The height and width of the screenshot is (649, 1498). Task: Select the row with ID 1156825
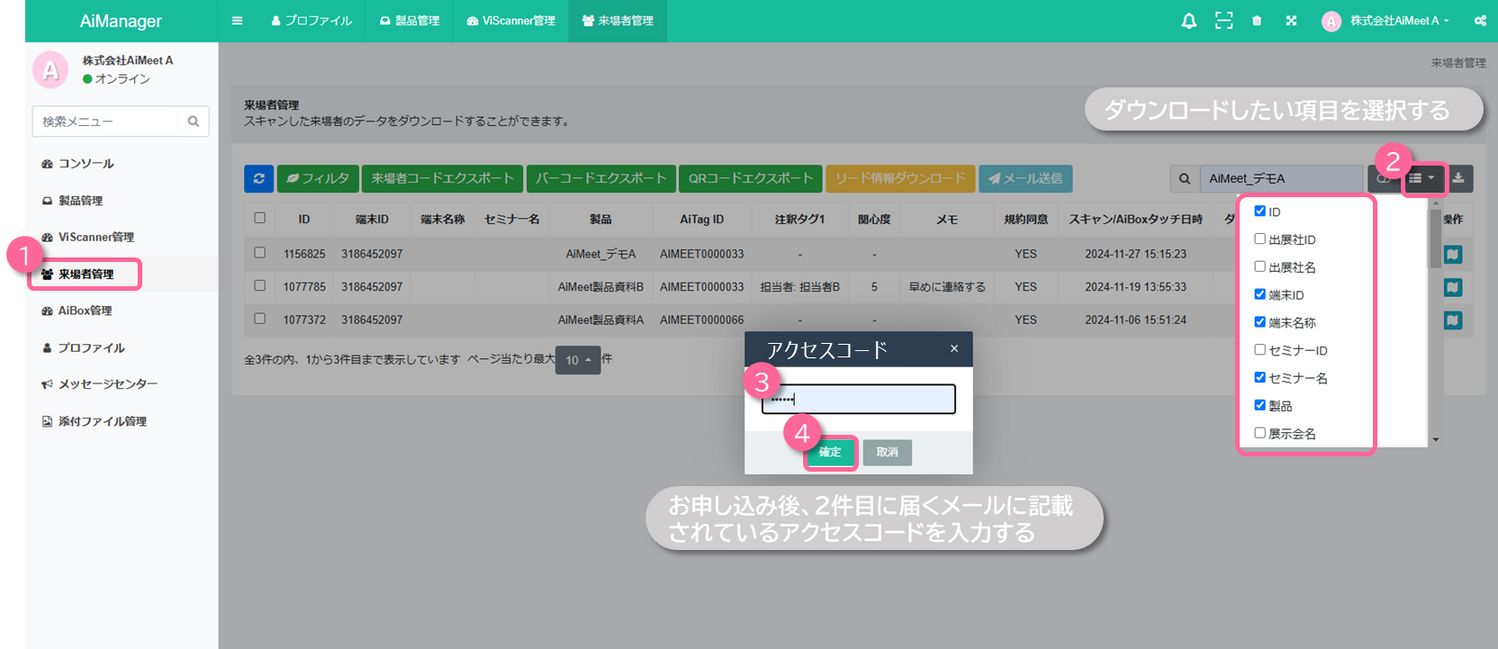[x=260, y=253]
